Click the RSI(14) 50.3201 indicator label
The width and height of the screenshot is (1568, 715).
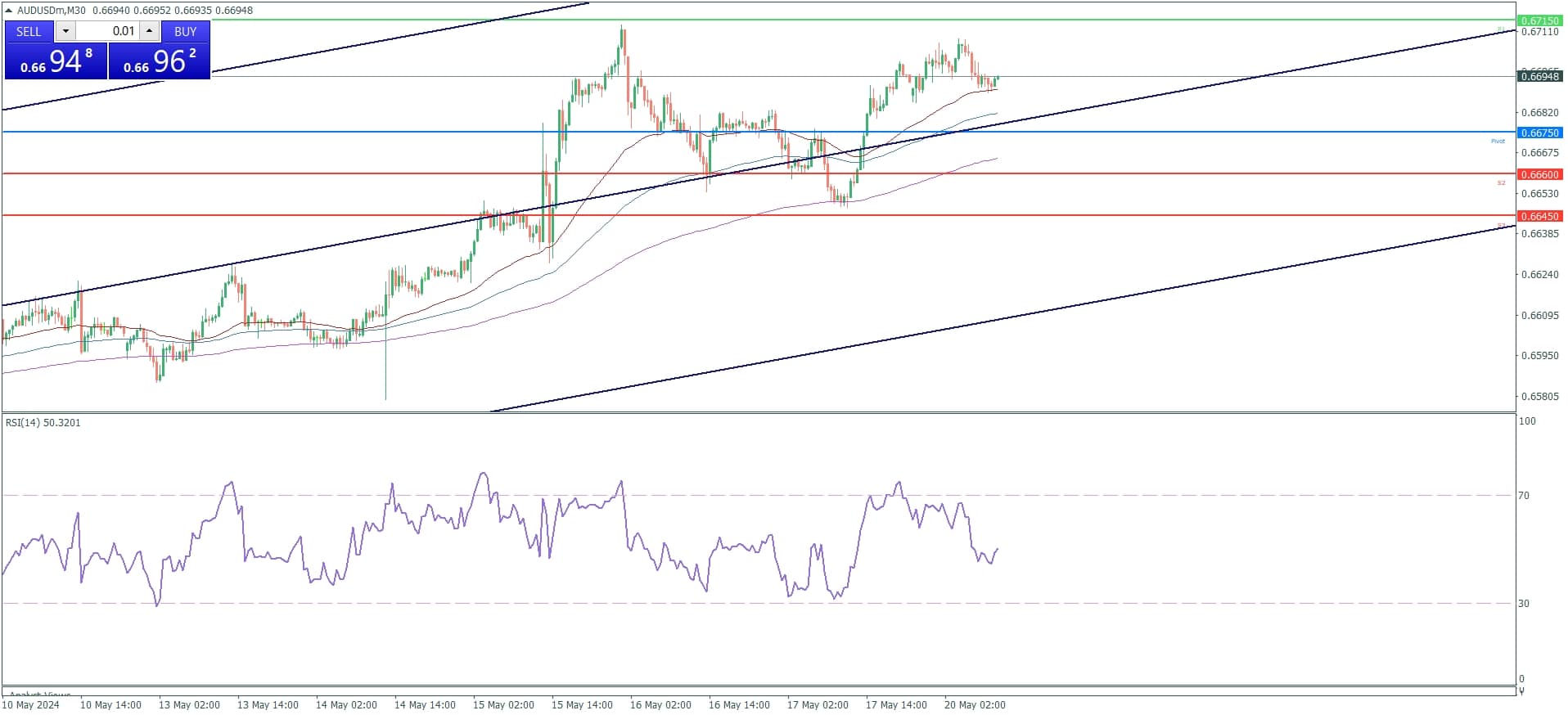coord(43,422)
